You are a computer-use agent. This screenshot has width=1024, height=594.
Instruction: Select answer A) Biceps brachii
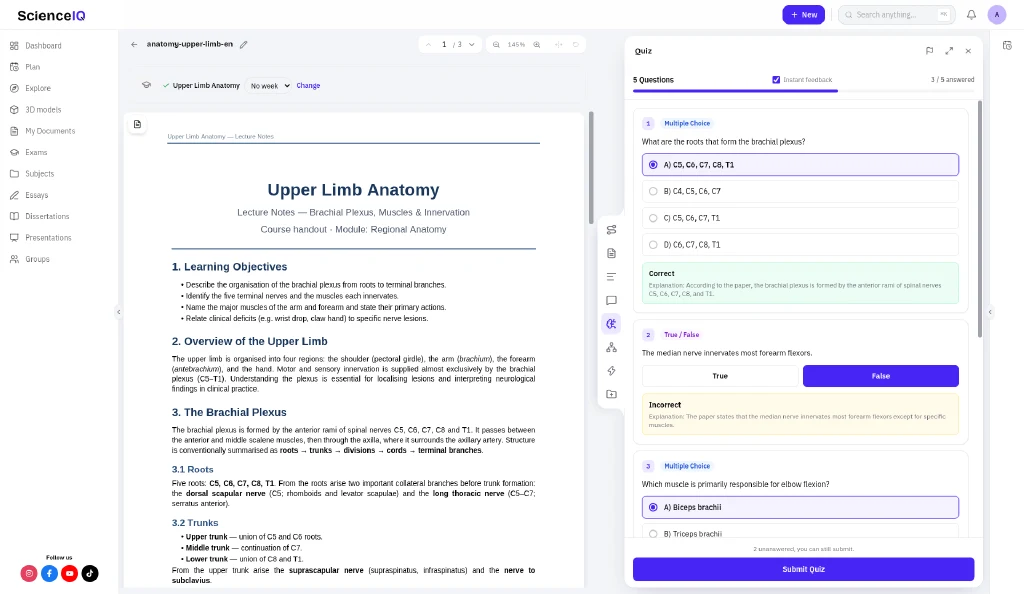coord(800,507)
